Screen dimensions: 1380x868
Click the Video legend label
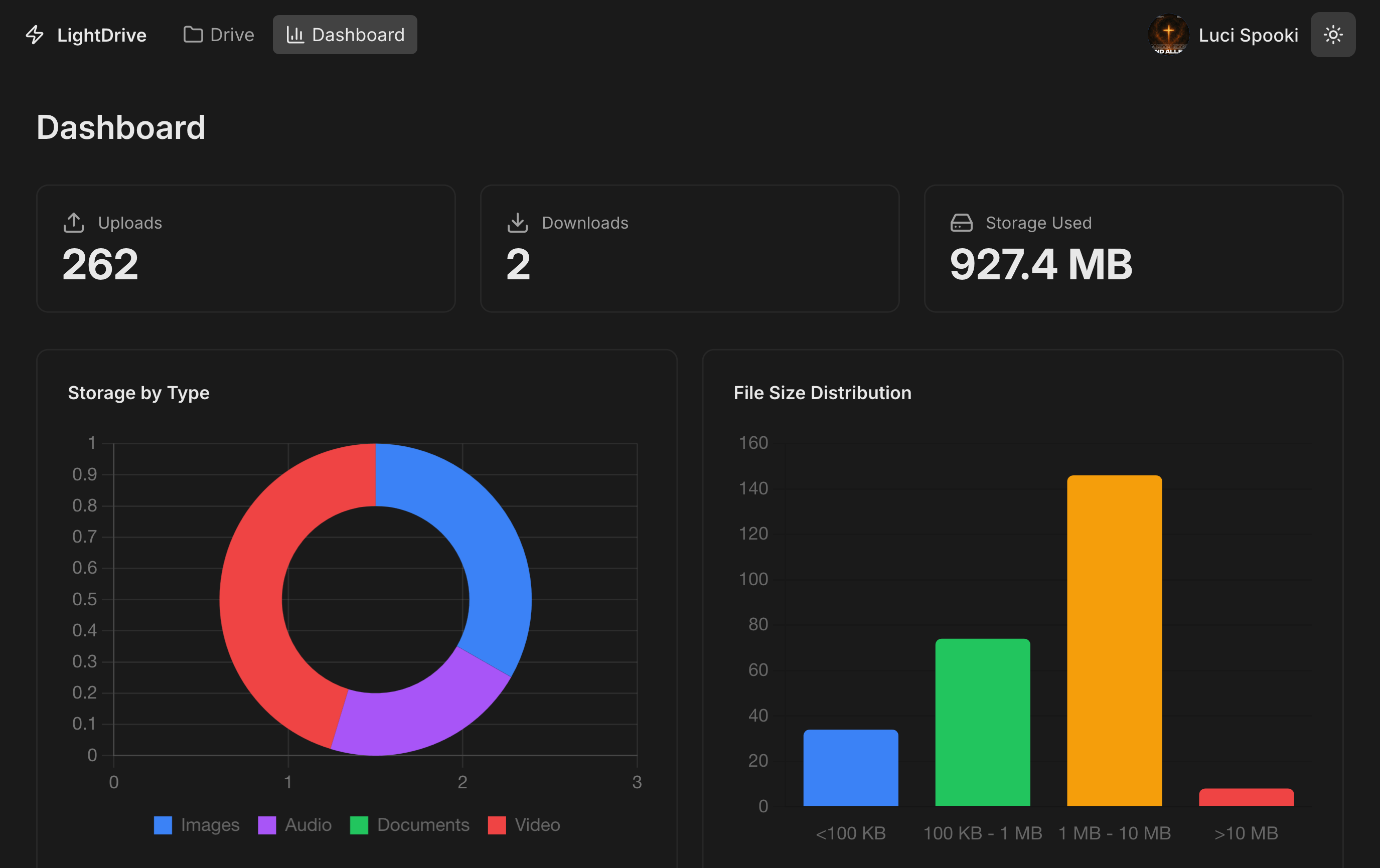[538, 825]
